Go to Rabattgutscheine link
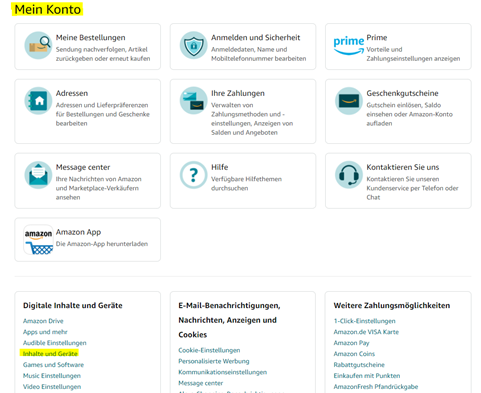 359,365
